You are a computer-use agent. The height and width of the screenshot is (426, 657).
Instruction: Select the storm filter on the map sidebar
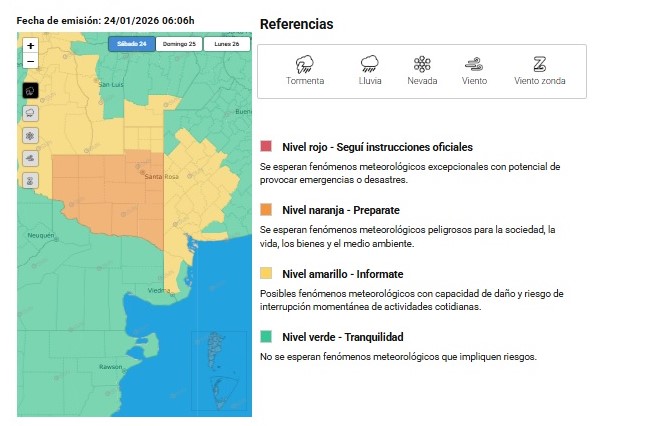(x=30, y=91)
